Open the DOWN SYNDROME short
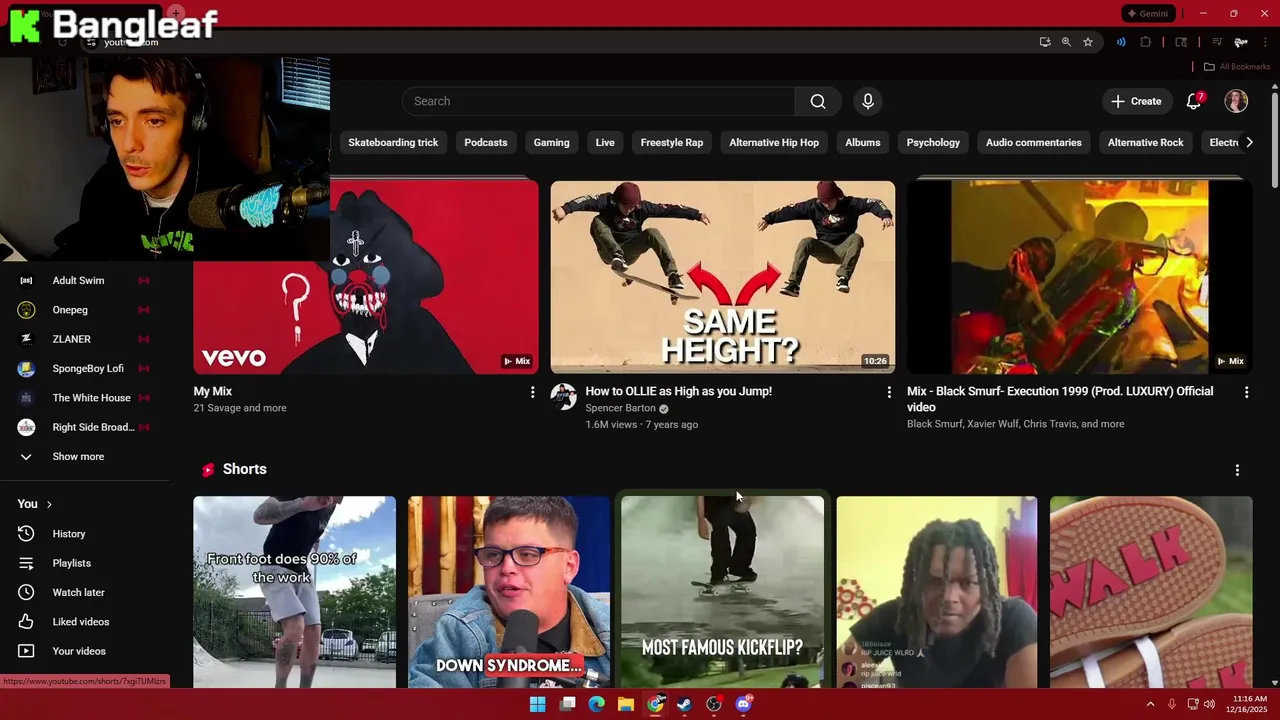 (509, 592)
